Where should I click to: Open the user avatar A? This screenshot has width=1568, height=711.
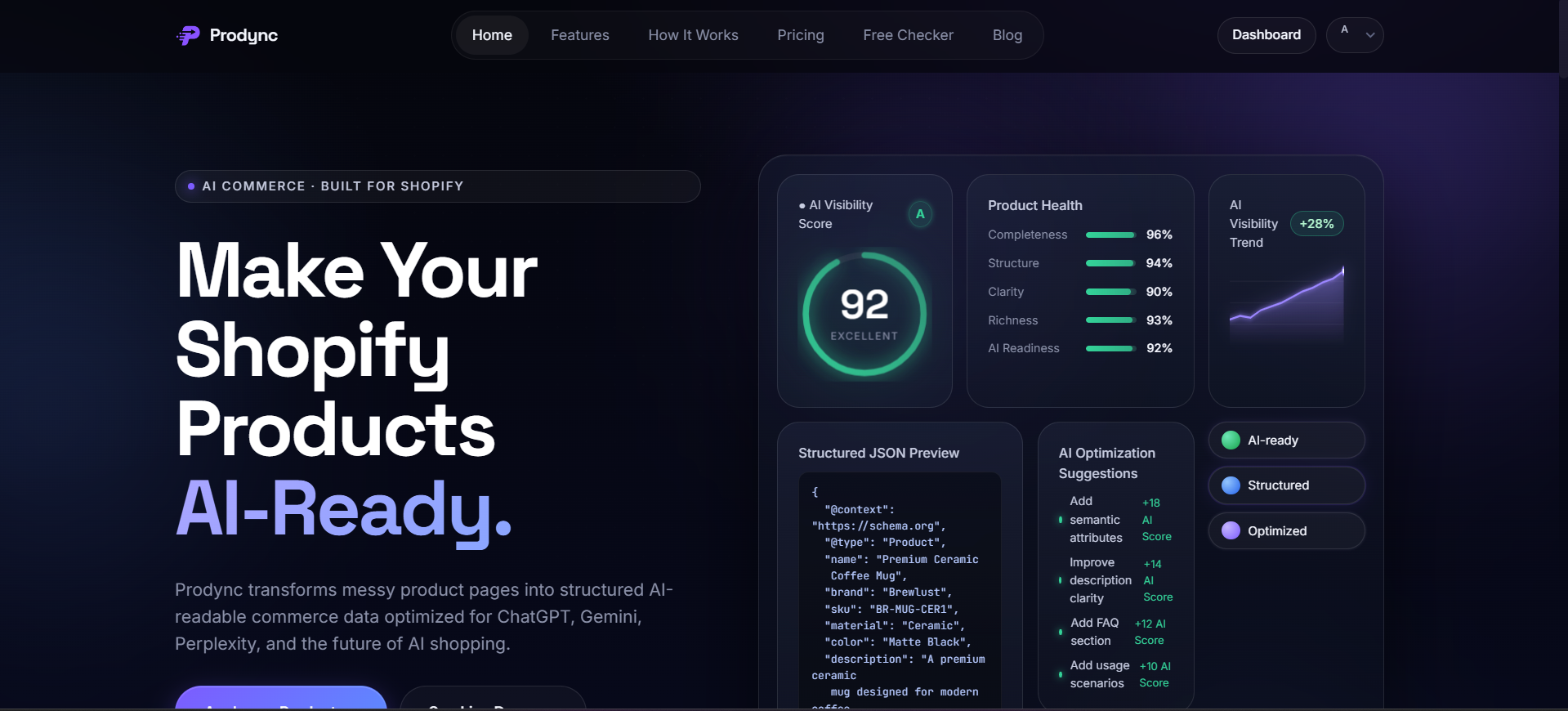pyautogui.click(x=1344, y=30)
